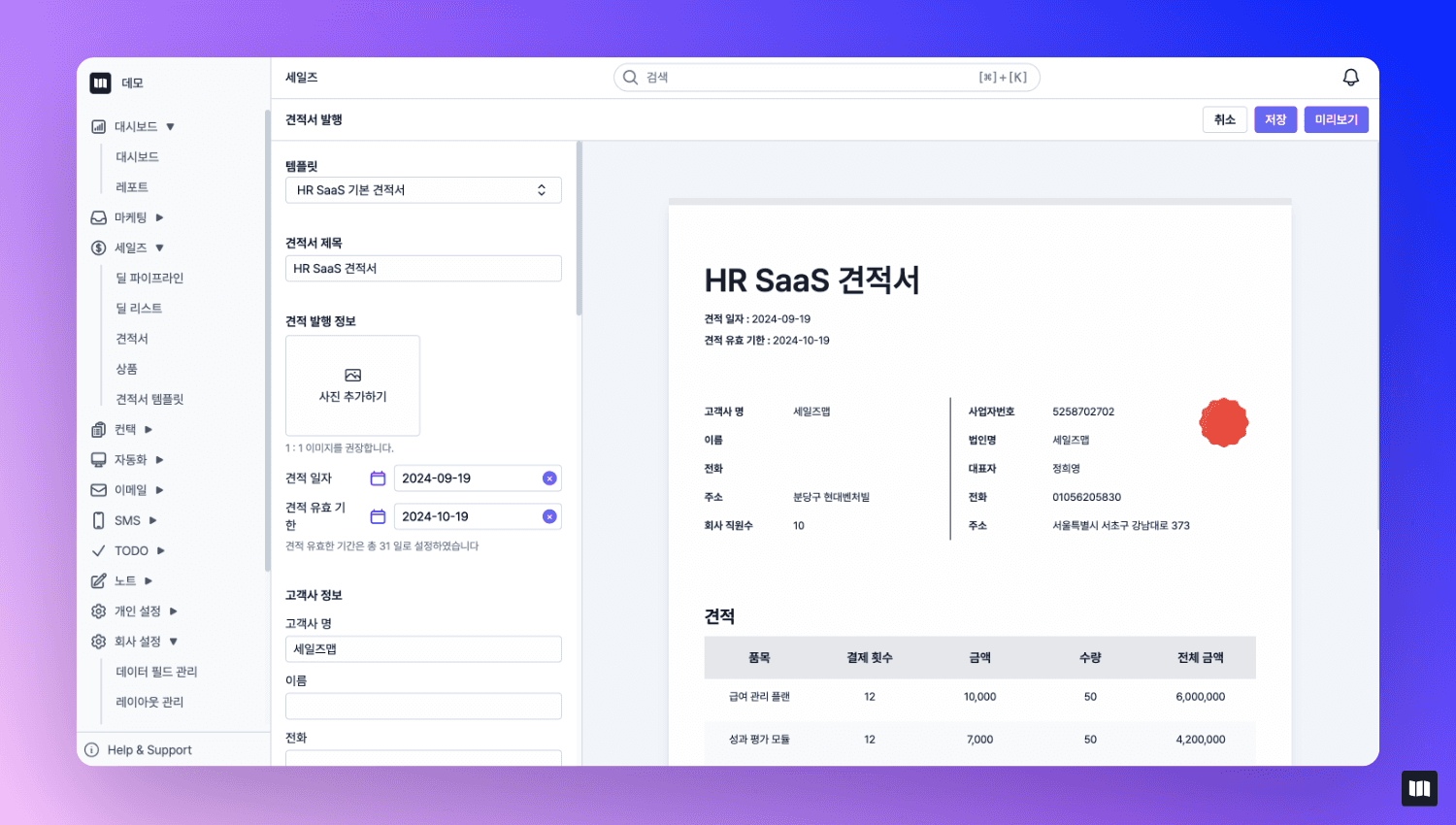Click the 마케팅 inbox icon
The image size is (1456, 825).
pos(98,217)
